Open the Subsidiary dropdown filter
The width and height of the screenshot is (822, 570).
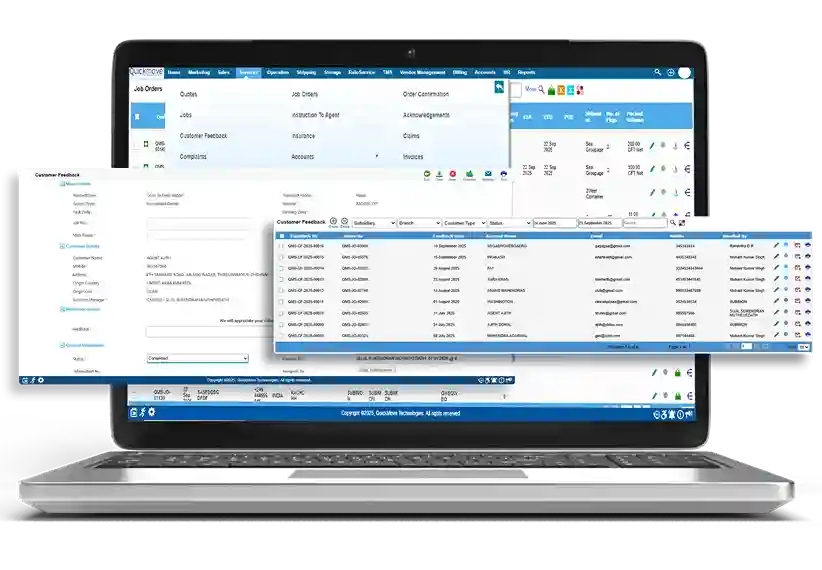click(374, 222)
